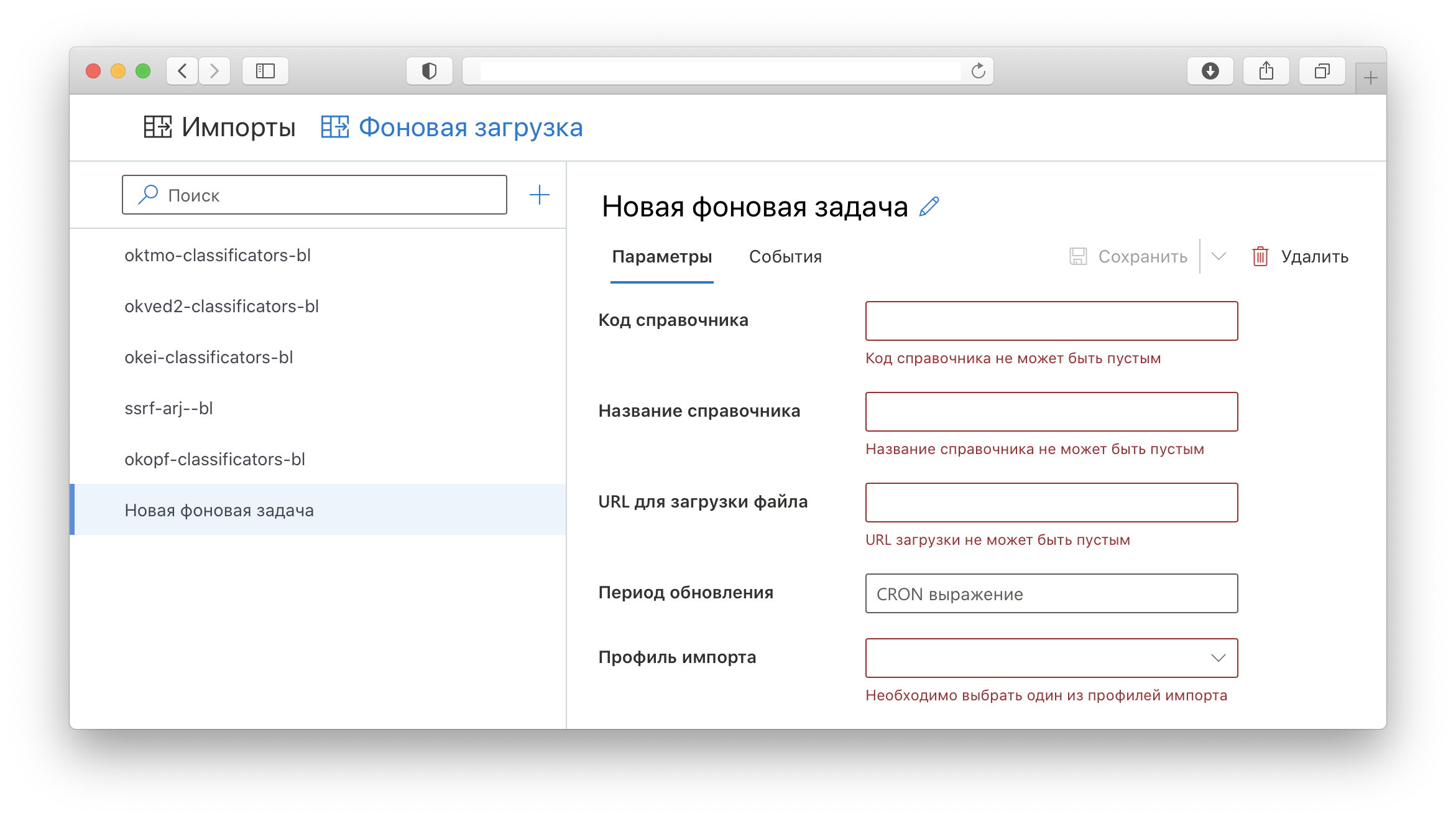
Task: Add a new background task with plus icon
Action: (x=540, y=195)
